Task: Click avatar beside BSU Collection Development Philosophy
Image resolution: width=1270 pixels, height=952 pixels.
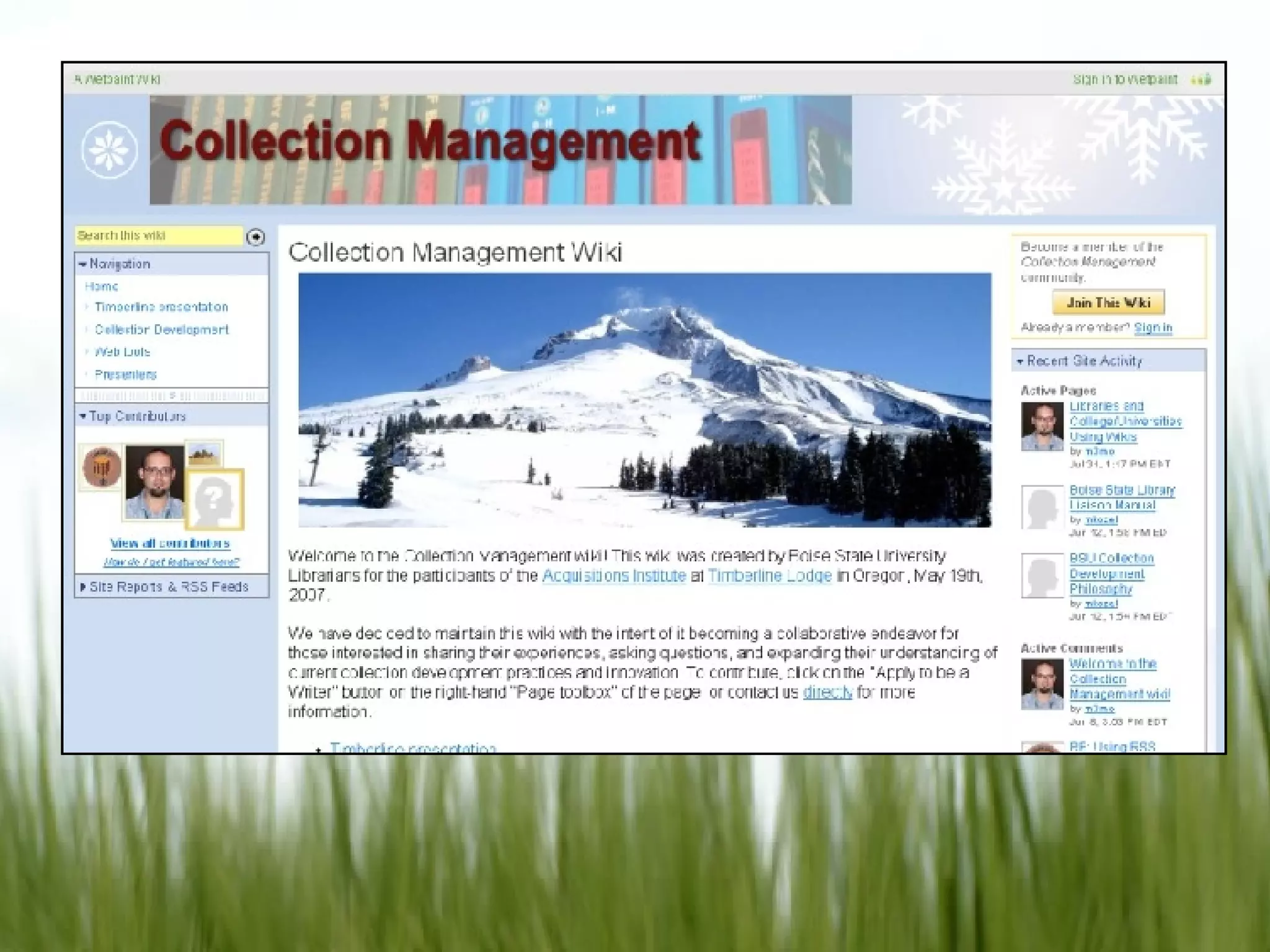Action: pos(1042,576)
